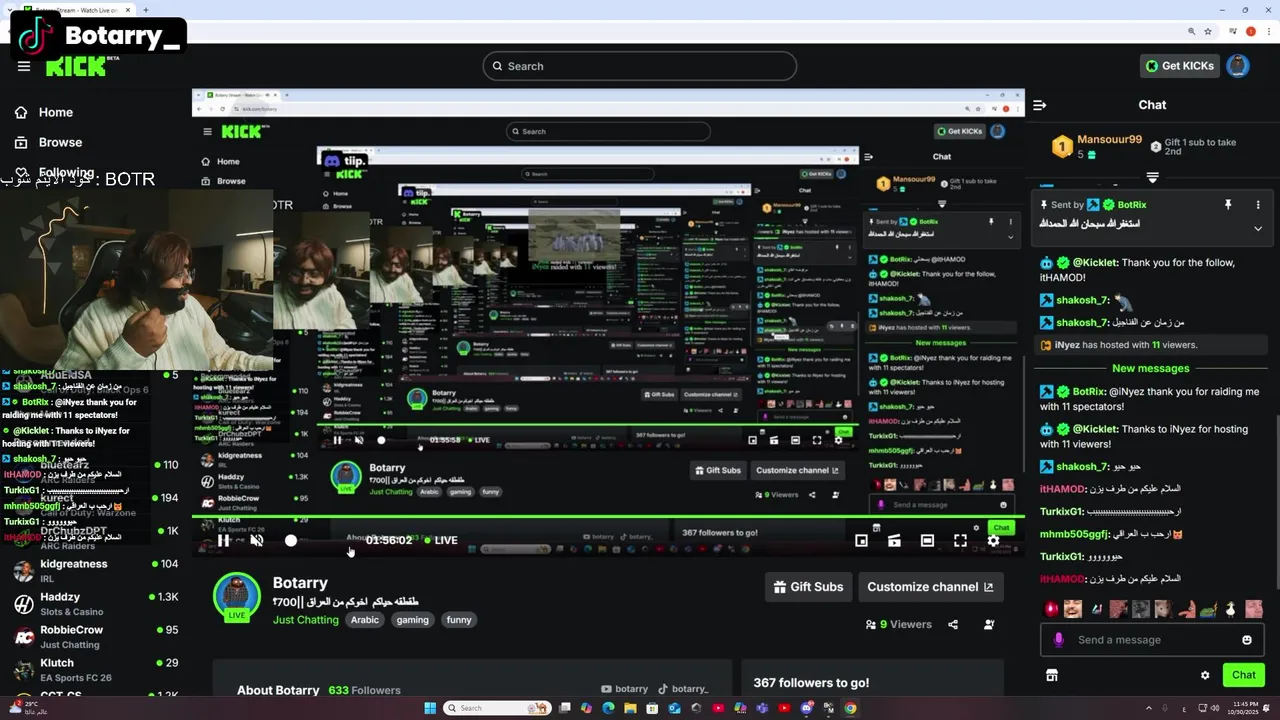
Task: Click Customize channel button
Action: 930,587
